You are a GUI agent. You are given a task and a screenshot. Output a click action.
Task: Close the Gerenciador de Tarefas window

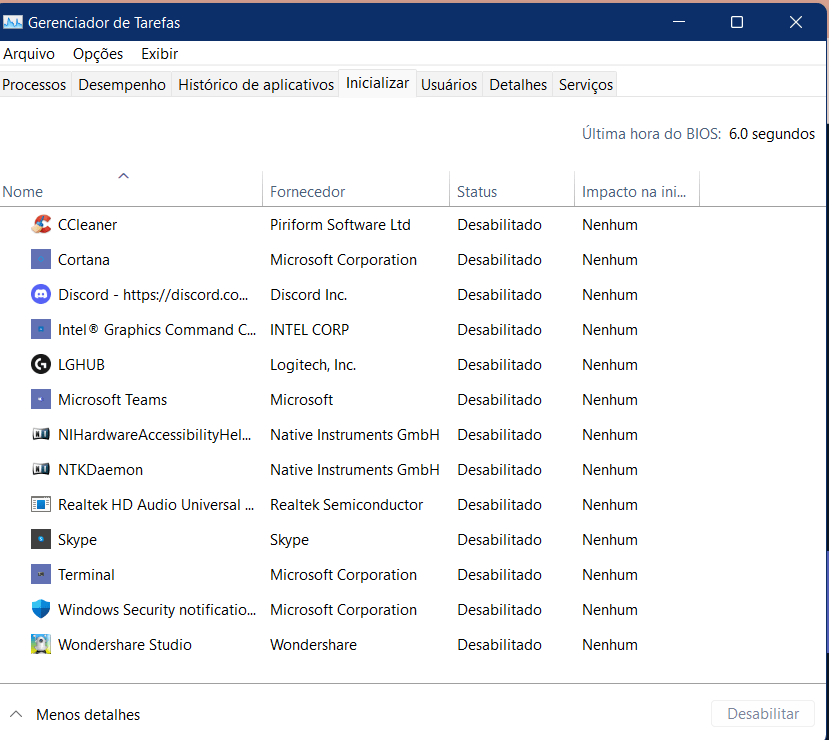(796, 22)
